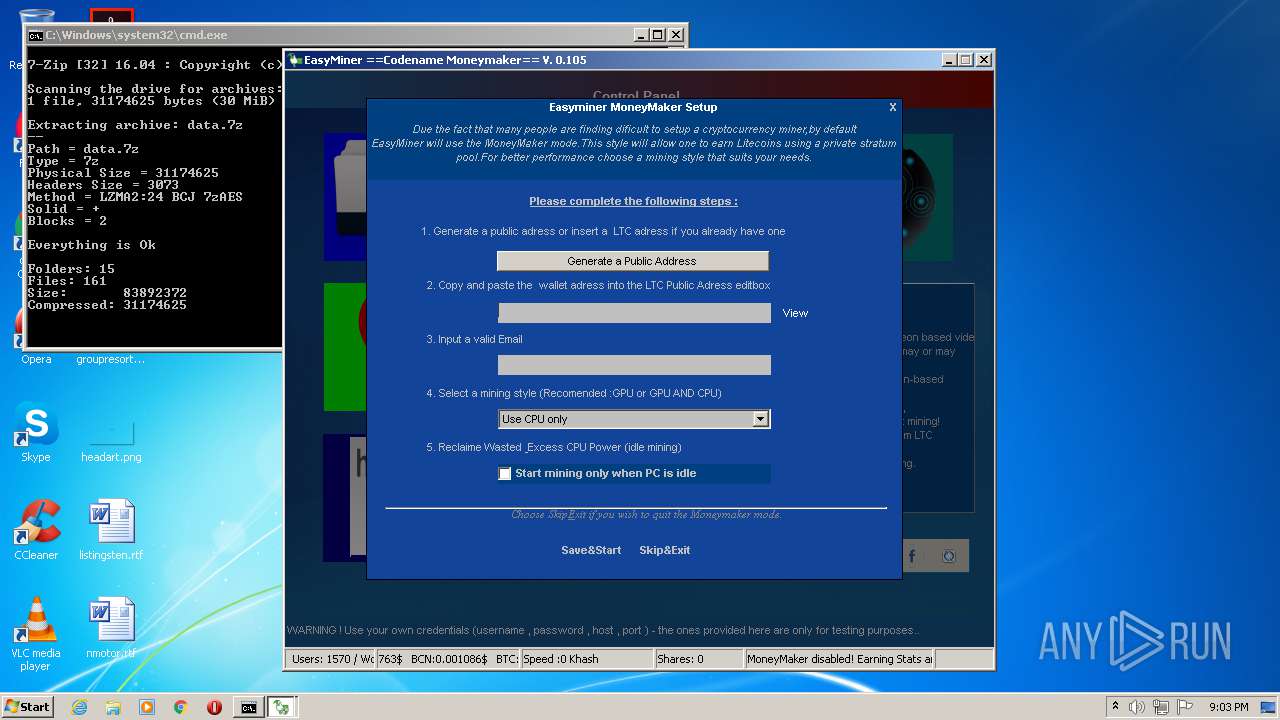Click the MoneyMaker disabled status bar message
This screenshot has height=720, width=1280.
pos(839,659)
